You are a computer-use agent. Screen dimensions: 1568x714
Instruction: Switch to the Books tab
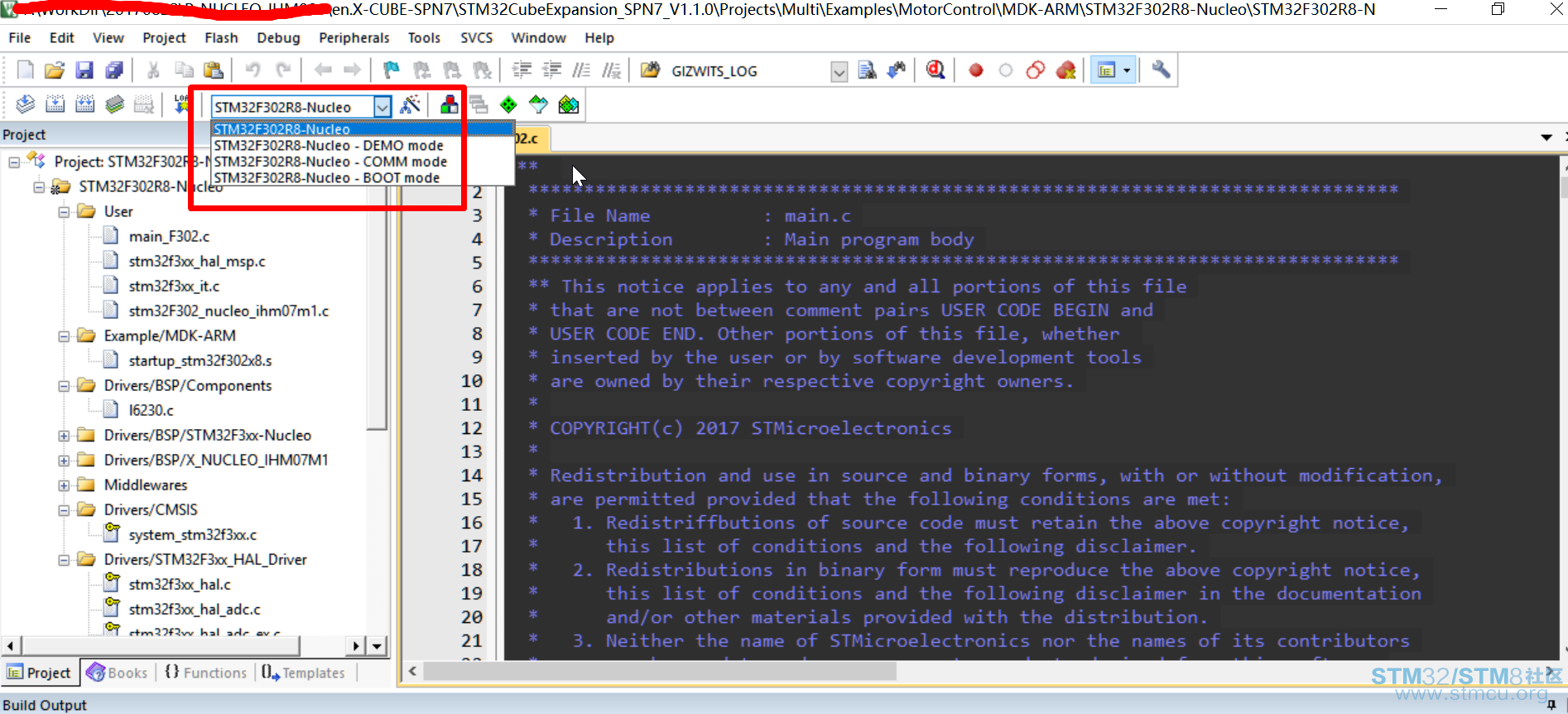tap(118, 673)
